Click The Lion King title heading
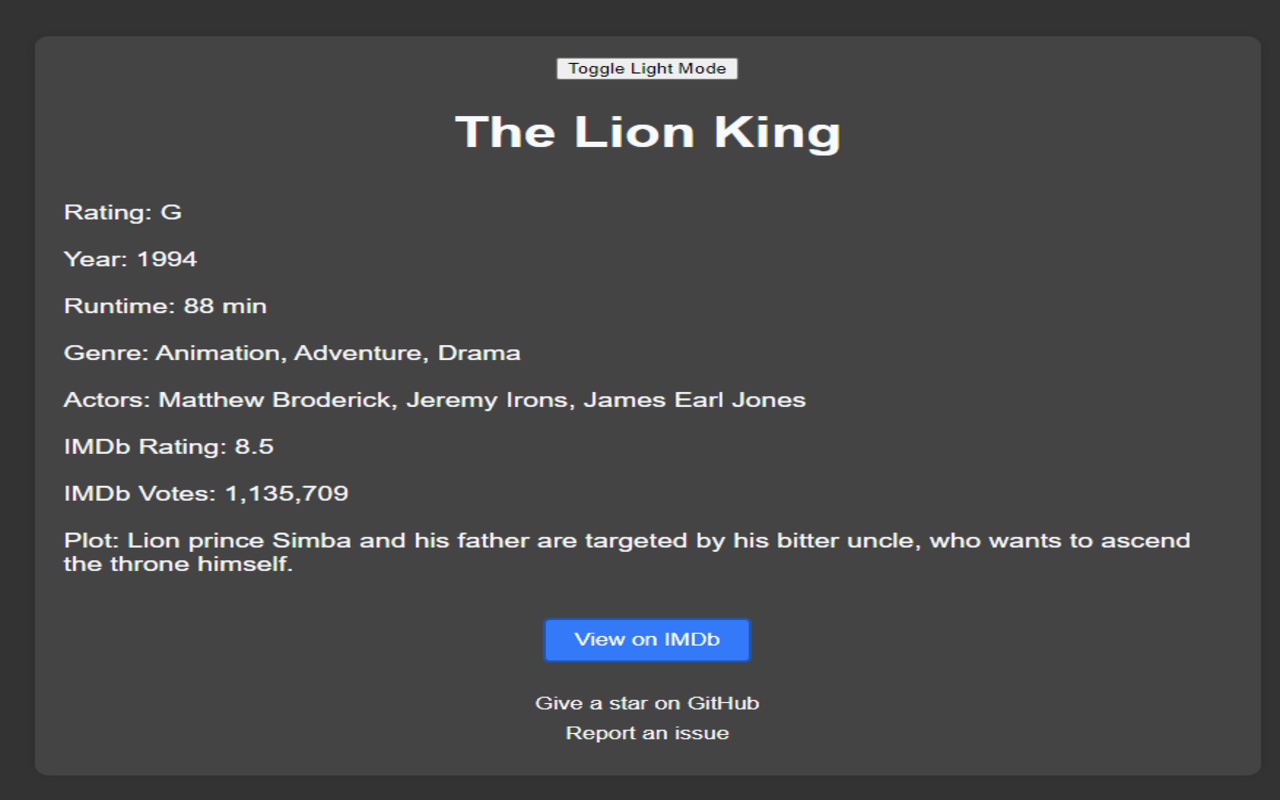 [x=647, y=132]
